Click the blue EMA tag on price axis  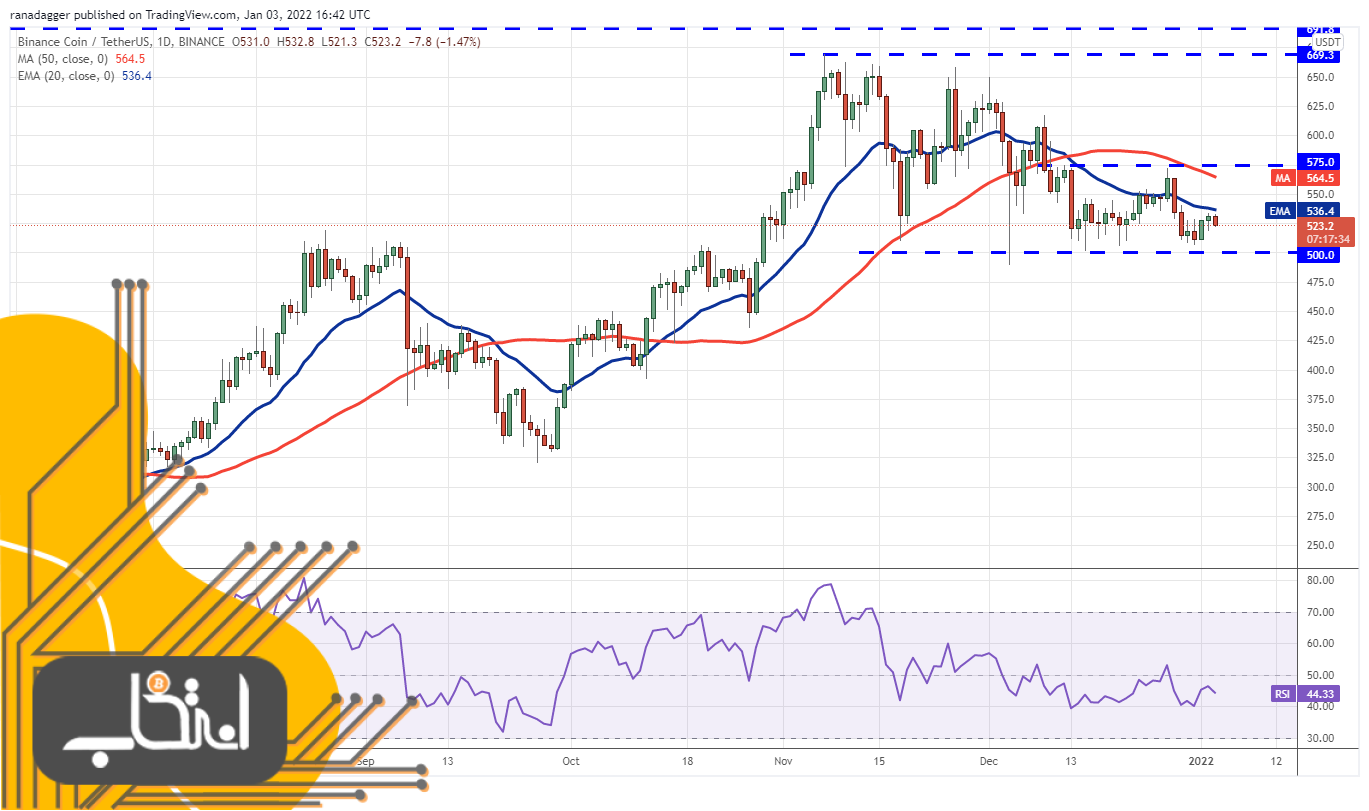[1282, 211]
